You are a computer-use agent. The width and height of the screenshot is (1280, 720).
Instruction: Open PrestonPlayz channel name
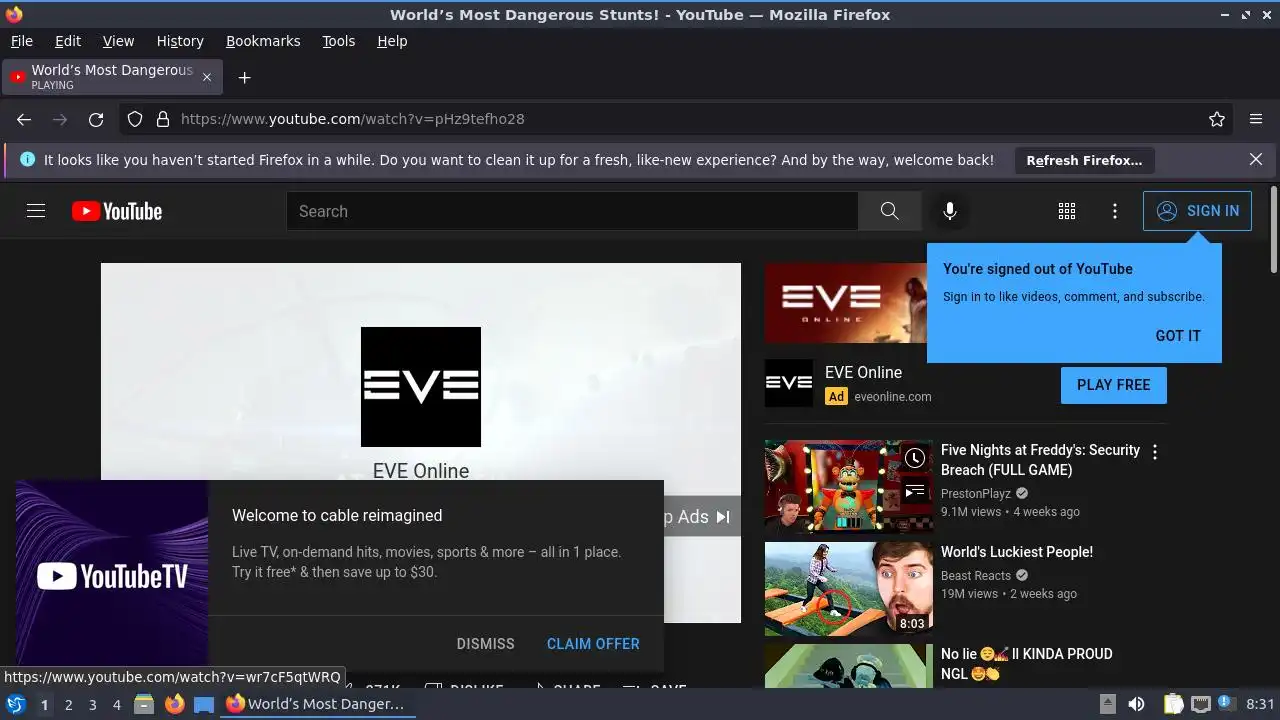976,494
